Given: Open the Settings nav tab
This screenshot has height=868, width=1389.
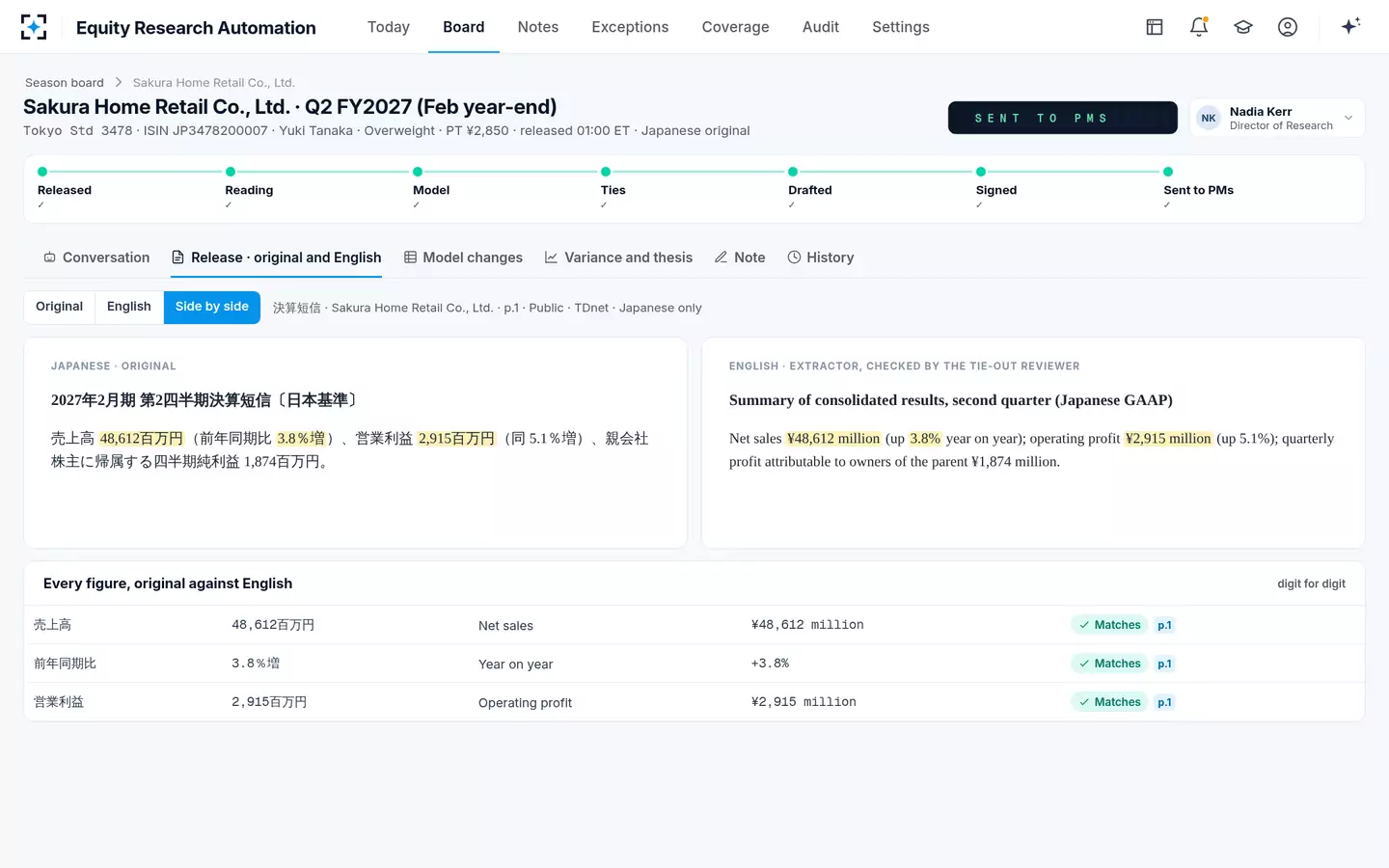Looking at the screenshot, I should coord(901,27).
